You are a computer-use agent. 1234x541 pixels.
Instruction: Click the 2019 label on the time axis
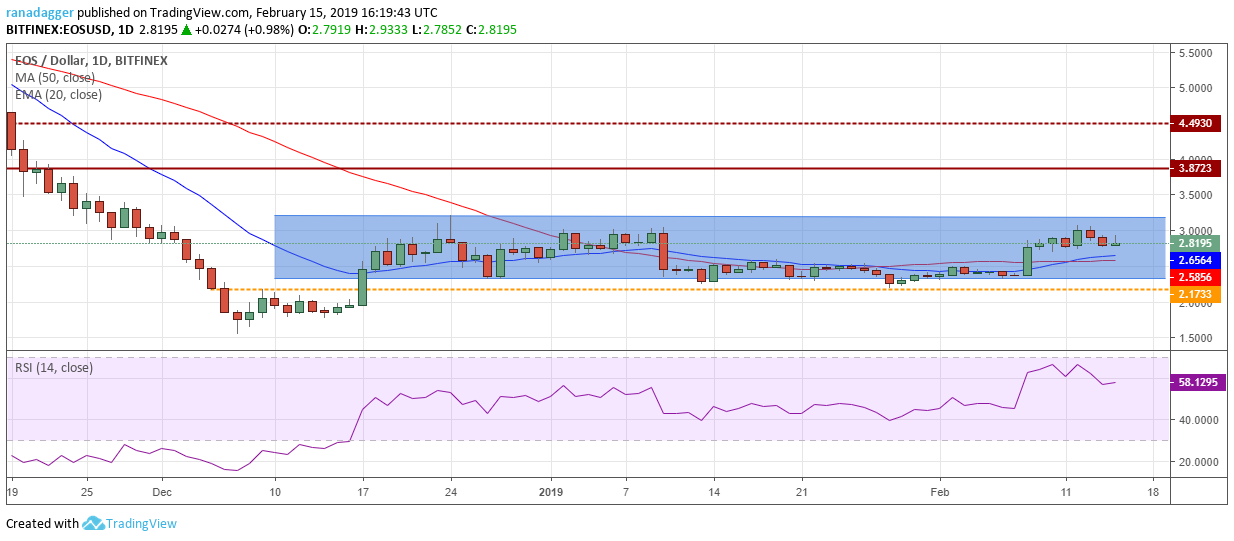coord(551,493)
